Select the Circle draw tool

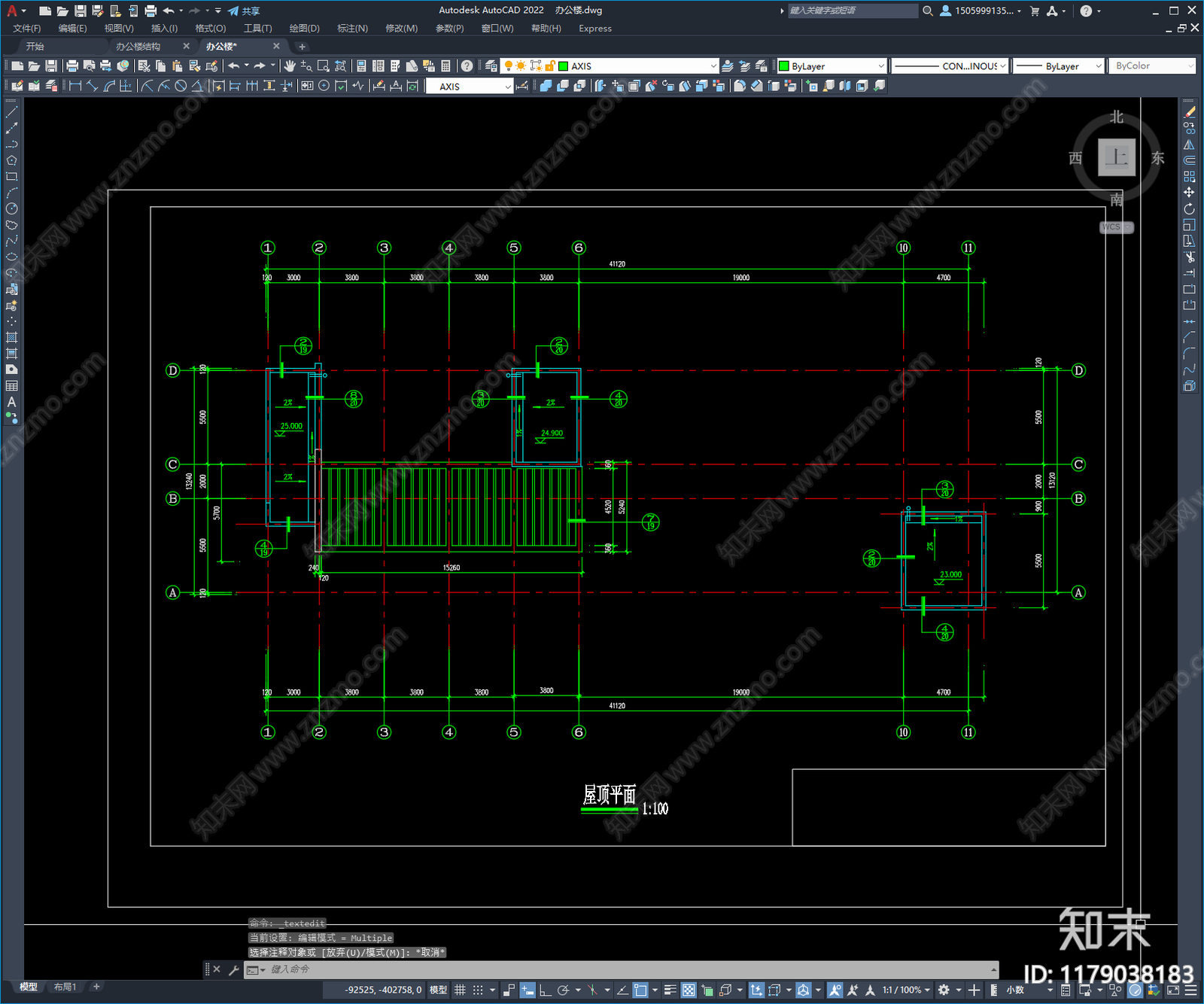(11, 208)
